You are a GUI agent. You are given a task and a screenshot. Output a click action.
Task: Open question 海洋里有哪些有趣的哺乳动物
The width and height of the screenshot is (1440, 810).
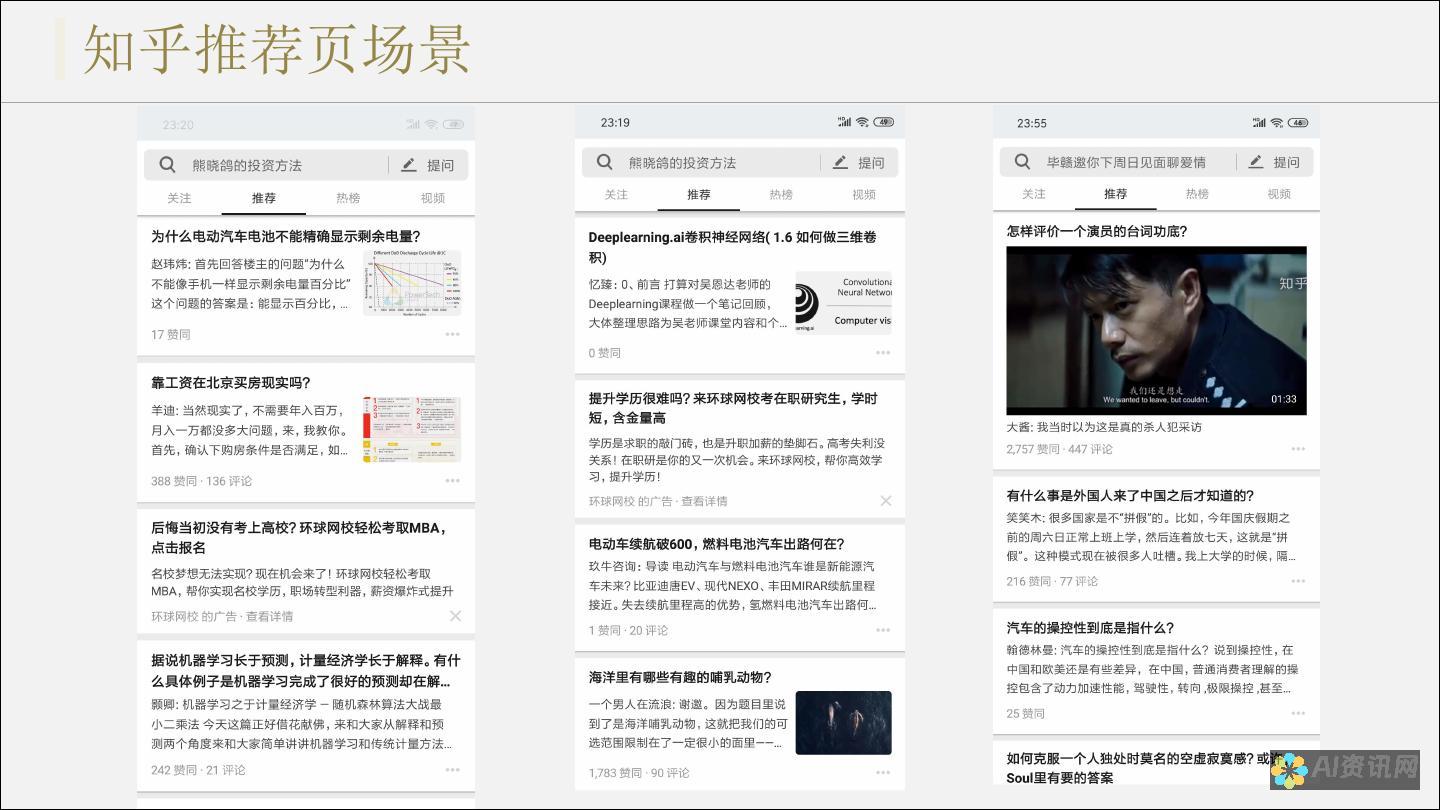click(x=680, y=677)
